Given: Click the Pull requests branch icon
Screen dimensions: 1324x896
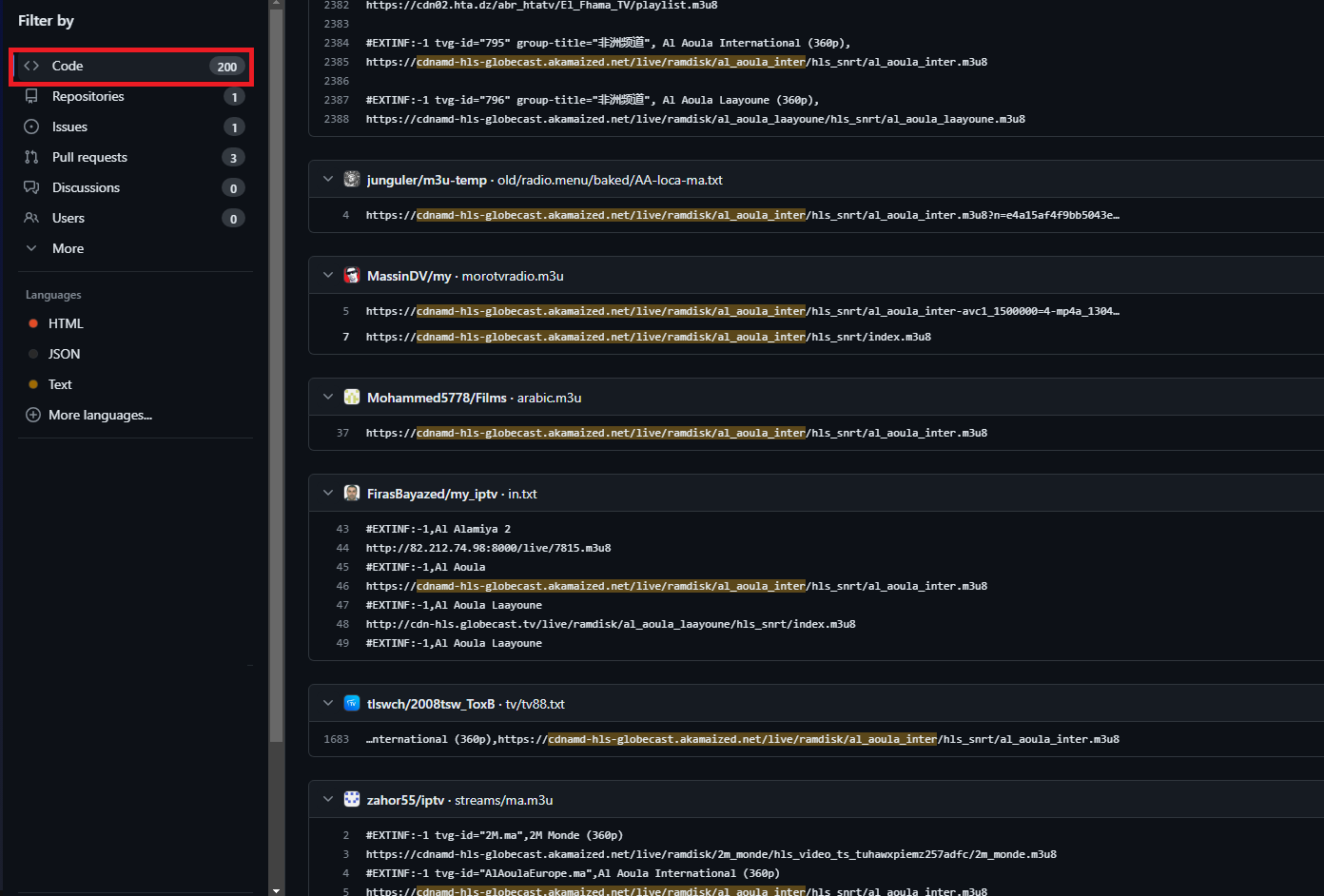Looking at the screenshot, I should pyautogui.click(x=31, y=157).
